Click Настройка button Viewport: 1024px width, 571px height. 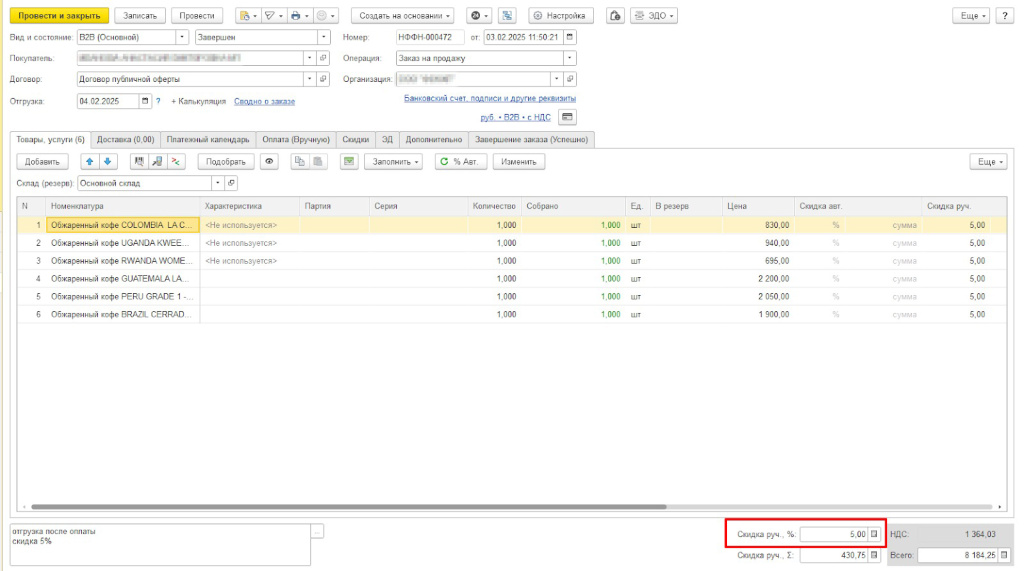560,16
